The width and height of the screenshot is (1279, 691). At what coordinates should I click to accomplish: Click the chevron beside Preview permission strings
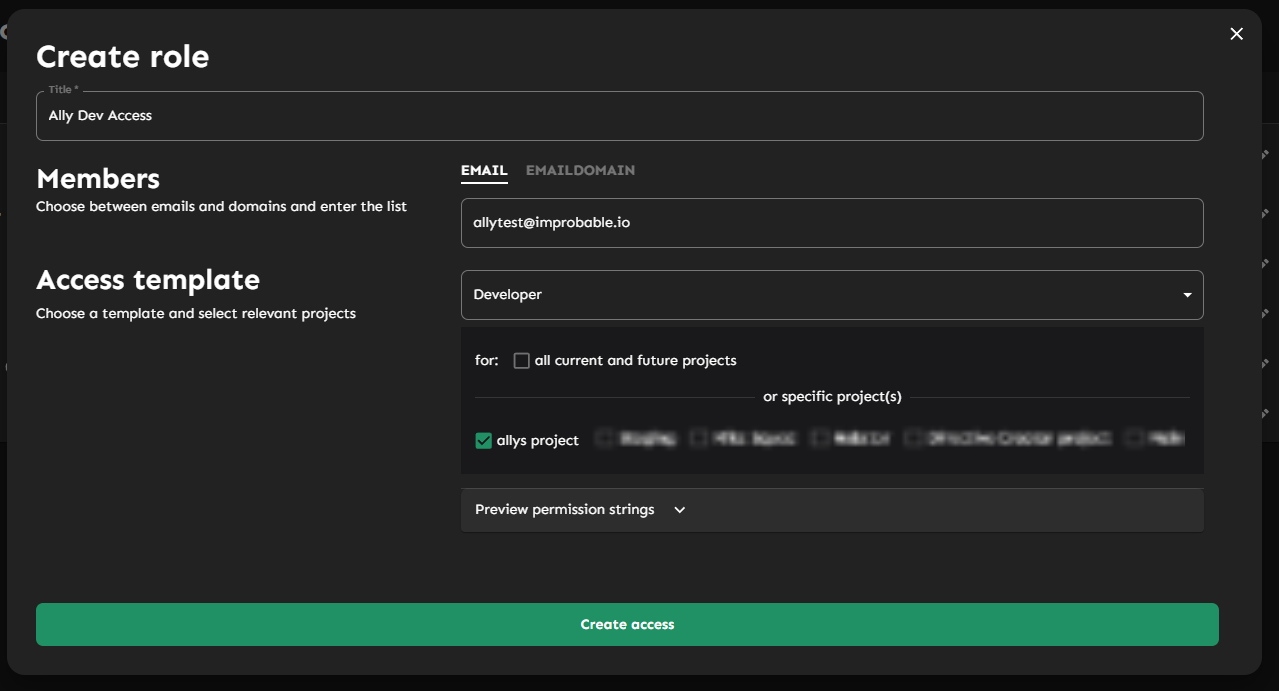click(680, 510)
